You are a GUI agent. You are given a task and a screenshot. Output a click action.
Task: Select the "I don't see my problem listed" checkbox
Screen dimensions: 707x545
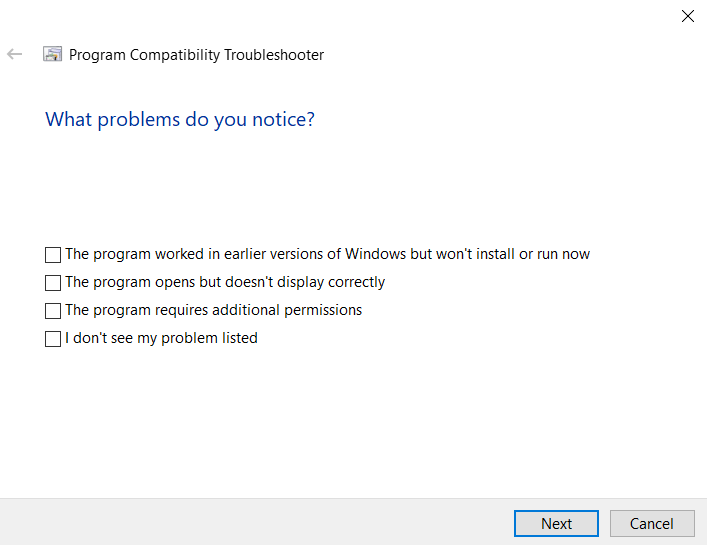pyautogui.click(x=53, y=339)
